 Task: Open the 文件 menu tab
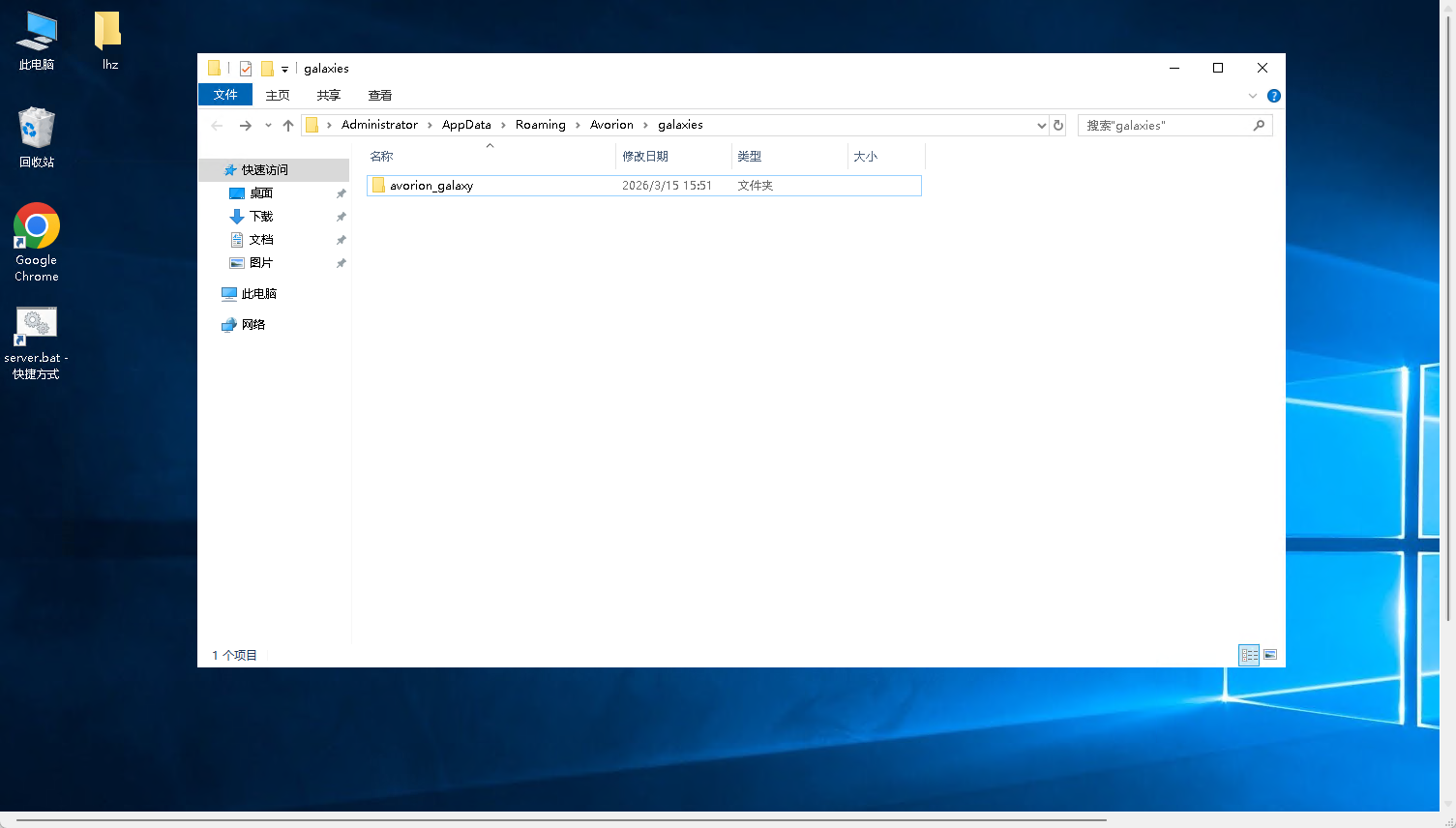pyautogui.click(x=225, y=95)
